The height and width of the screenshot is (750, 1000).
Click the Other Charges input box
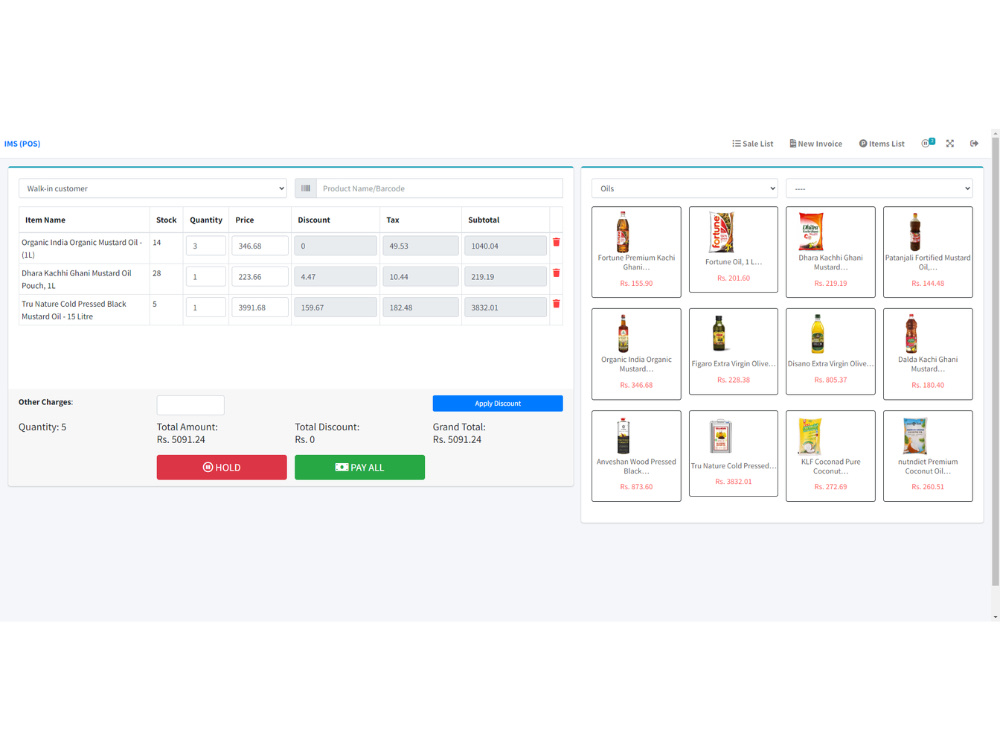191,404
